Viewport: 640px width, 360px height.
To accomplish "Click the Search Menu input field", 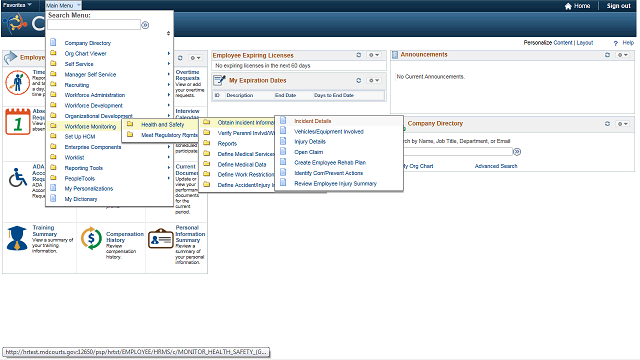I will 94,25.
